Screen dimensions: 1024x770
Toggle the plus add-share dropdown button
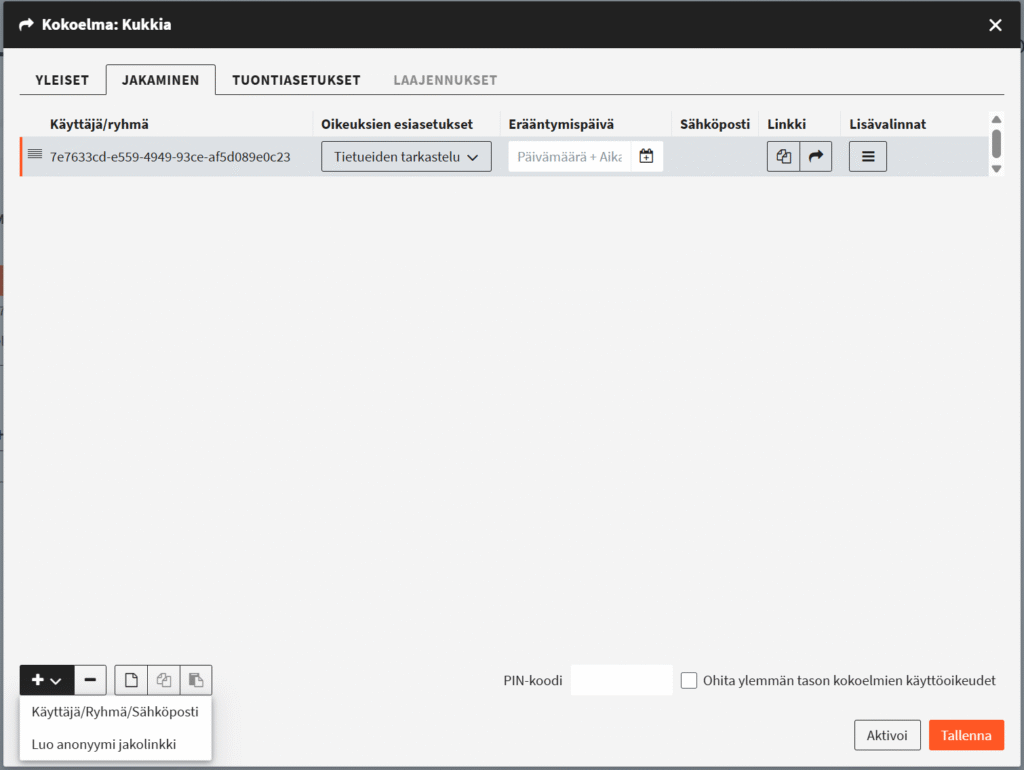(47, 680)
